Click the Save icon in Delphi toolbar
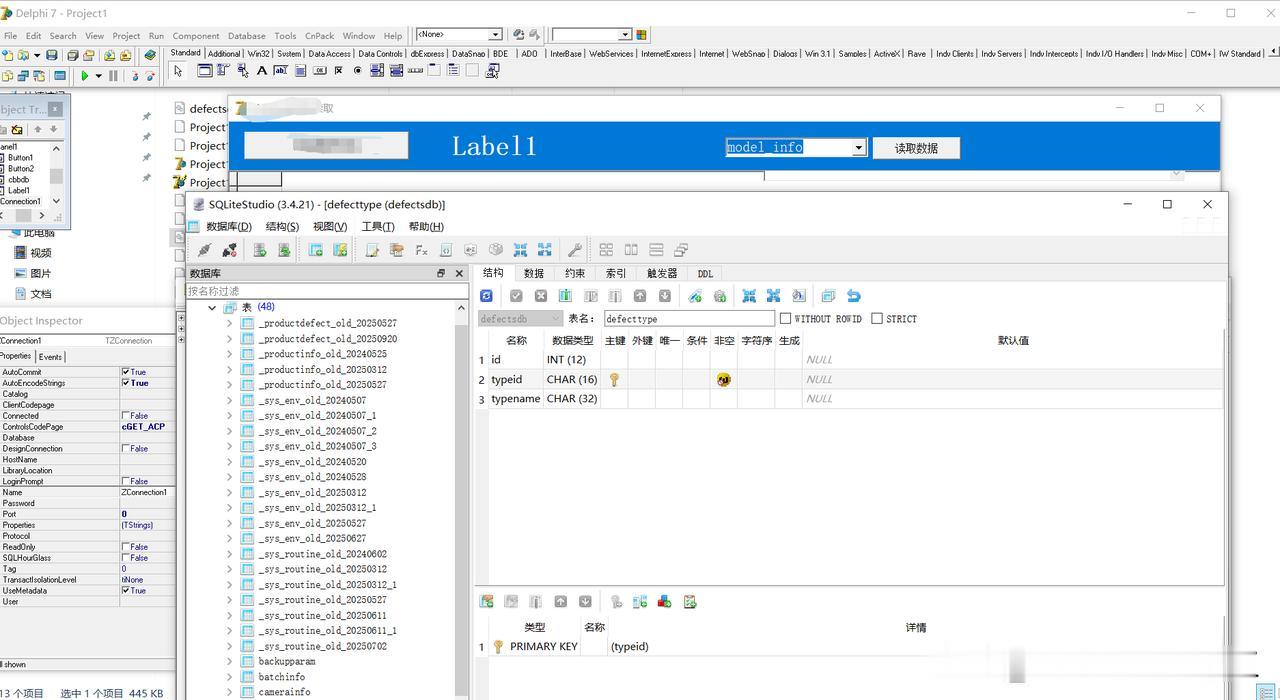This screenshot has width=1280, height=700. point(51,55)
